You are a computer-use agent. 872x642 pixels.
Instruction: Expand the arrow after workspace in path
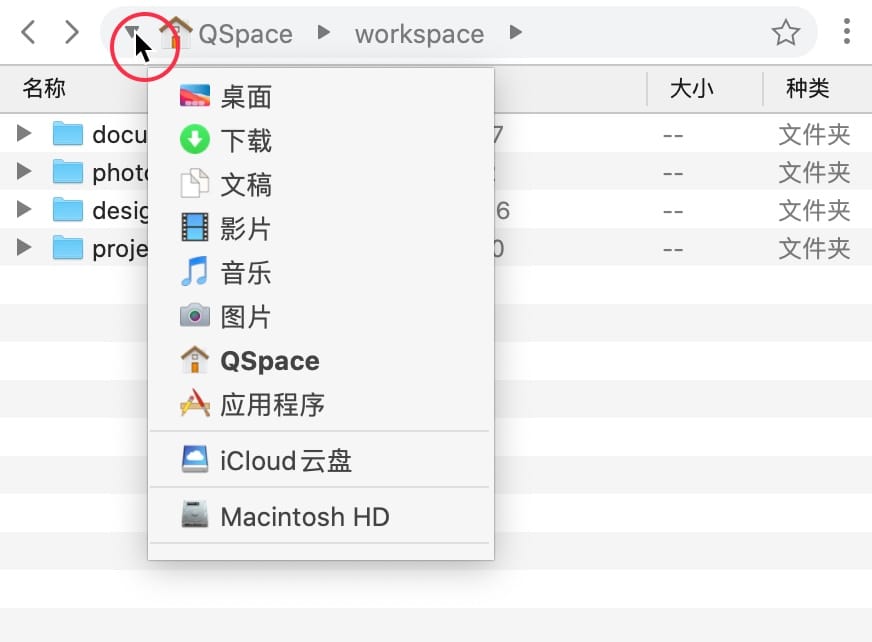point(516,33)
